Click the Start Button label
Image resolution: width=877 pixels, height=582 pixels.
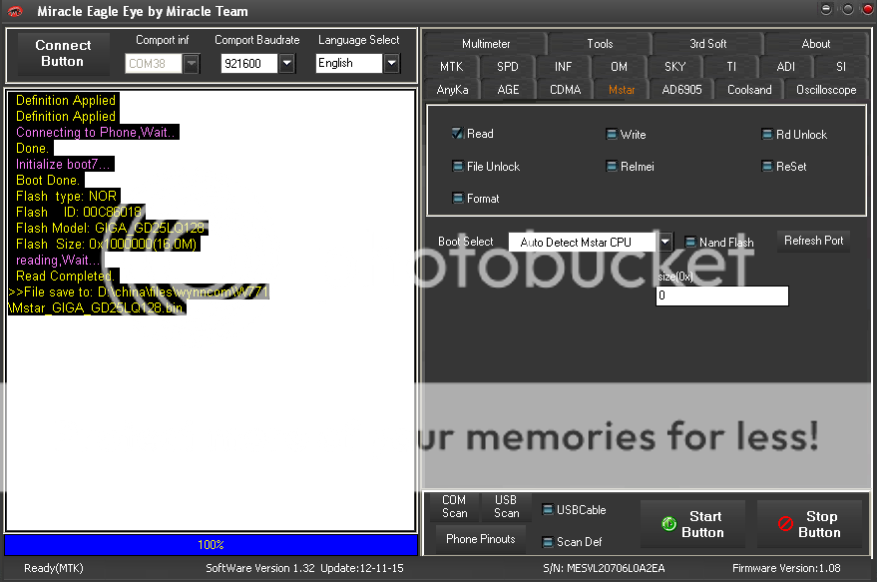703,524
